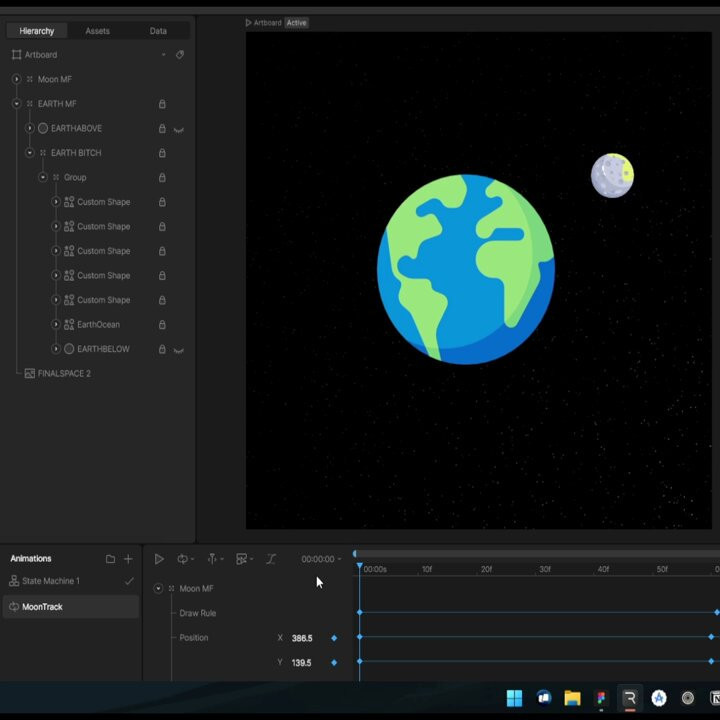Collapse the EARTH BITCH group
The image size is (720, 720).
pos(29,153)
